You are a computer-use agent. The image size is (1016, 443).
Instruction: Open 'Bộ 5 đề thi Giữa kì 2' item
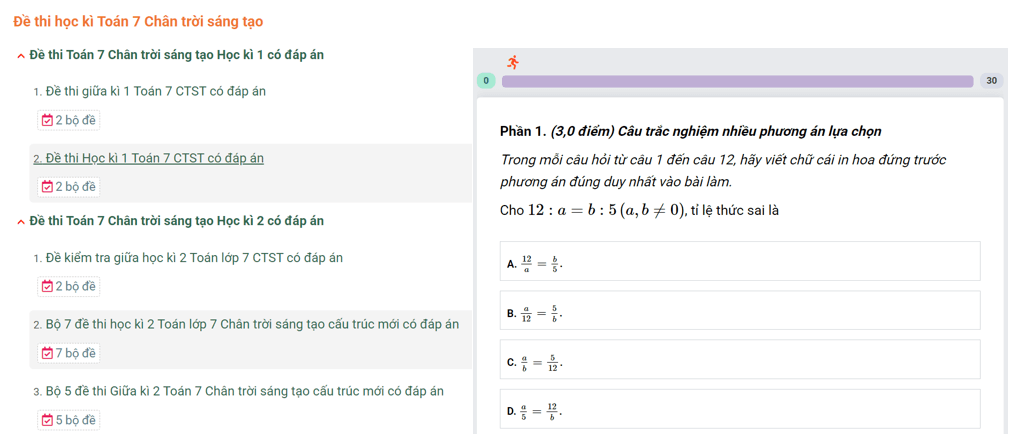[x=238, y=391]
